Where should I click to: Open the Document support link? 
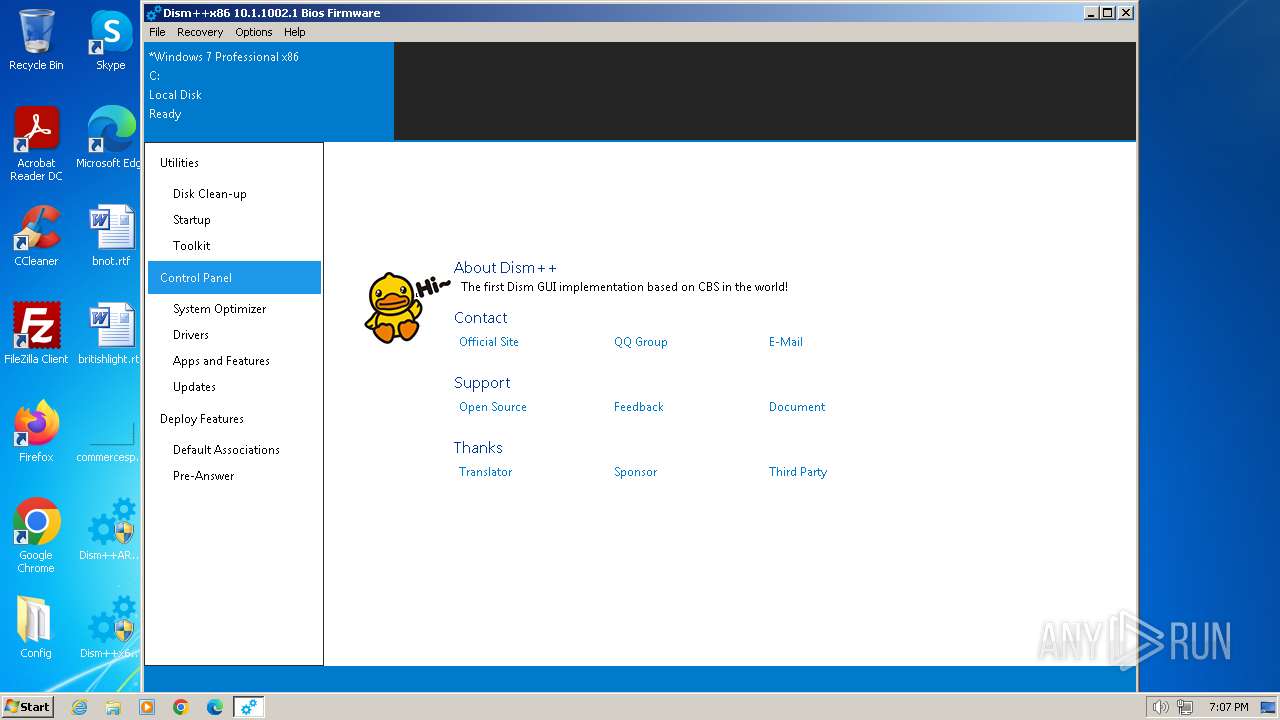[x=797, y=407]
